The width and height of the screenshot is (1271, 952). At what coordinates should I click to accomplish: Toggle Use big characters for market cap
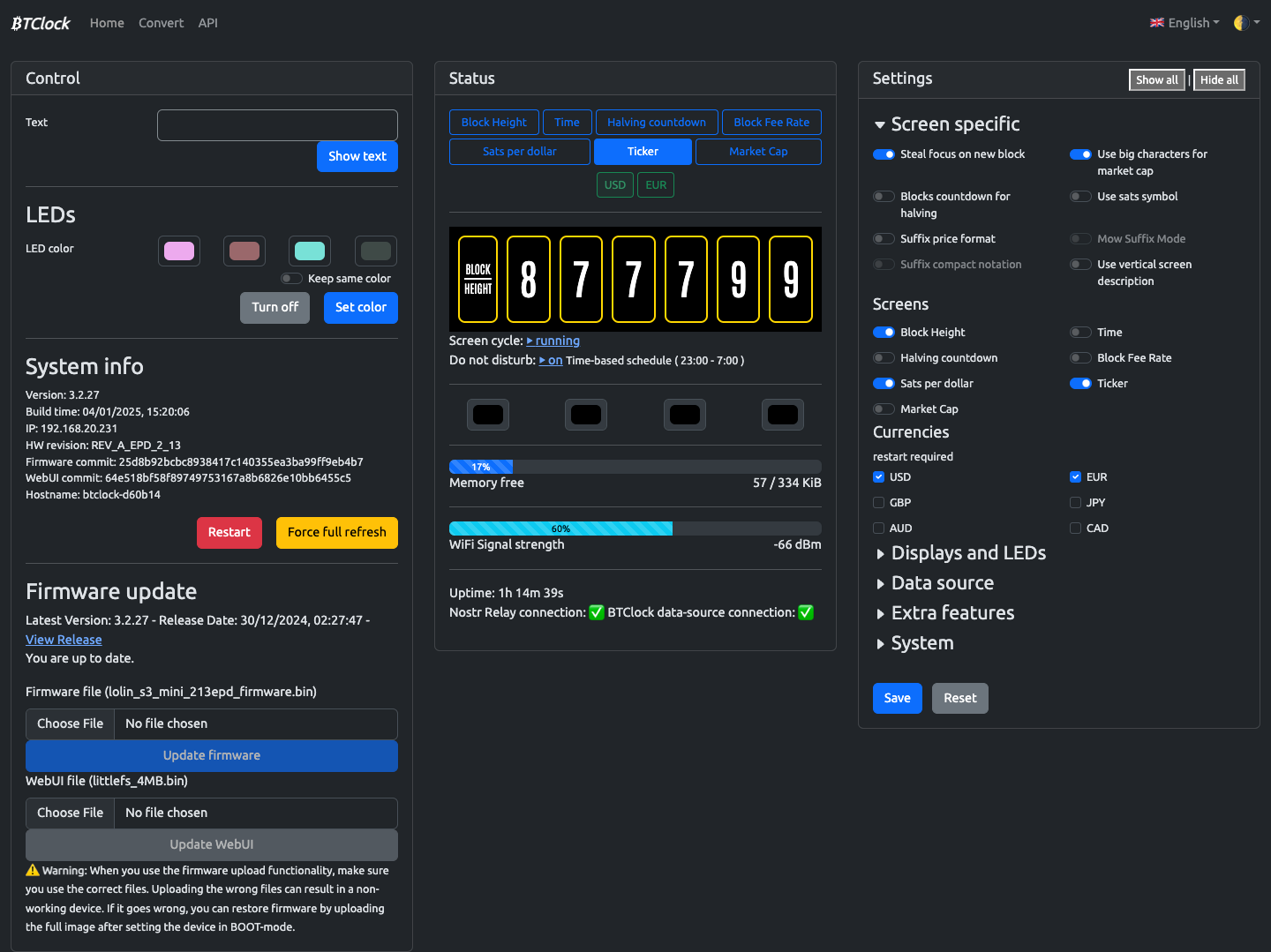pyautogui.click(x=1080, y=154)
